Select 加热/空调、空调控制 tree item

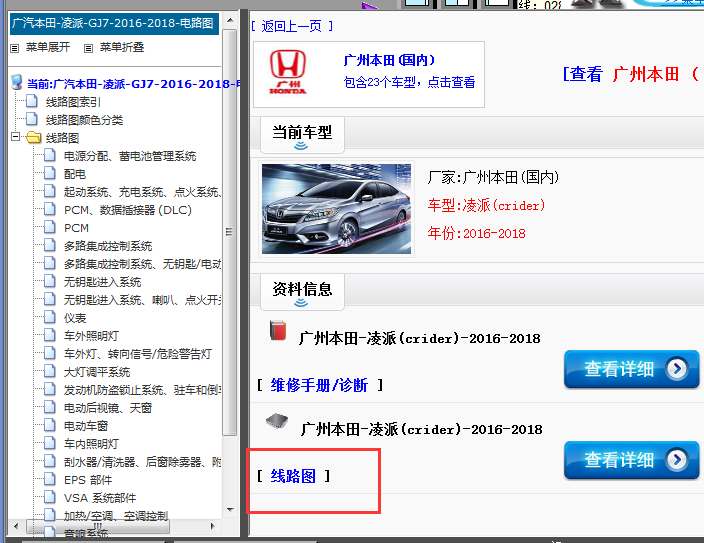(x=116, y=516)
